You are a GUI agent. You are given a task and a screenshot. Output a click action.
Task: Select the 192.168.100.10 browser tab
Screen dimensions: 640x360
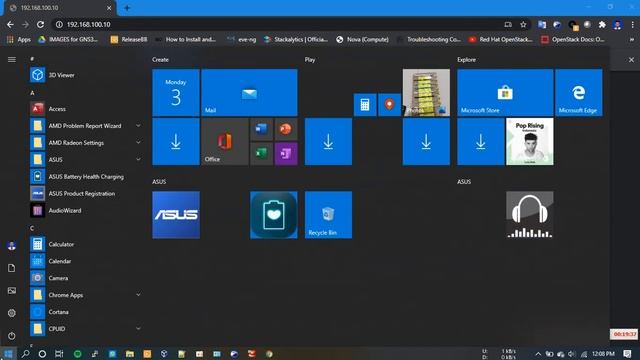(x=60, y=8)
